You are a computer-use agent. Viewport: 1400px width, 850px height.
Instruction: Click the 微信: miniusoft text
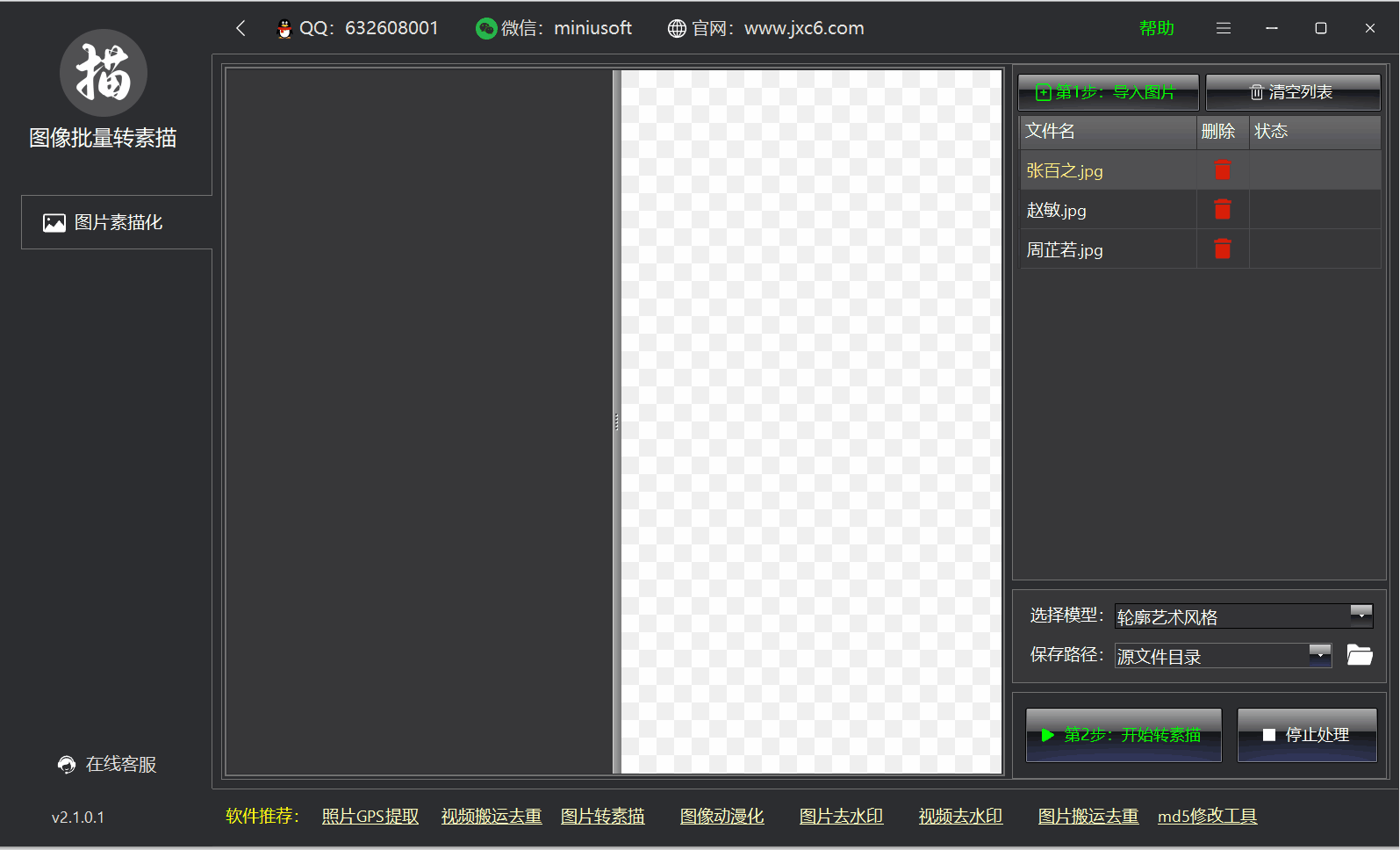click(x=566, y=28)
